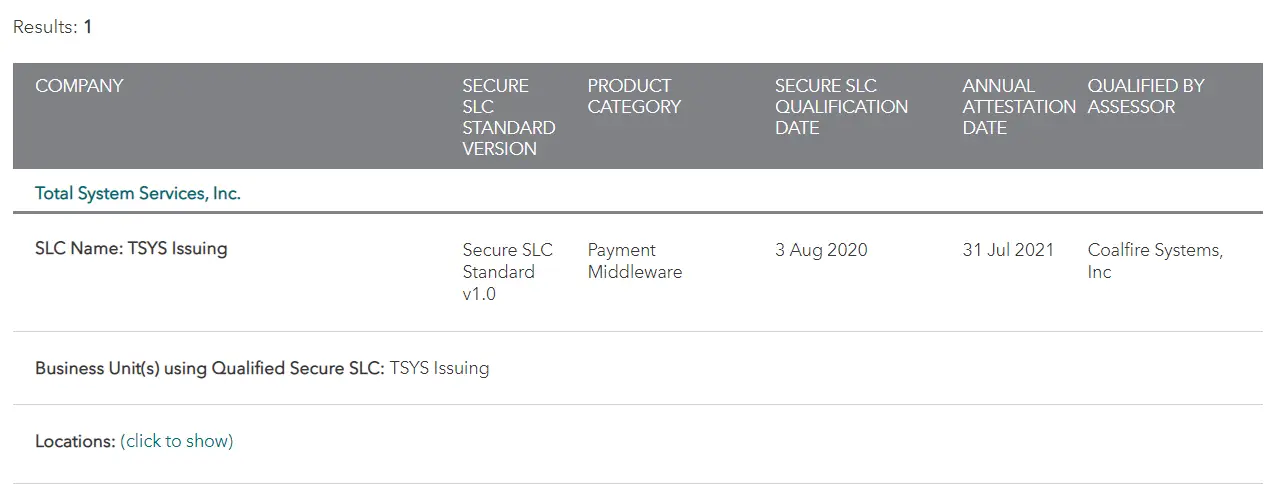Image resolution: width=1280 pixels, height=500 pixels.
Task: Select the results count number 1
Action: pos(88,27)
